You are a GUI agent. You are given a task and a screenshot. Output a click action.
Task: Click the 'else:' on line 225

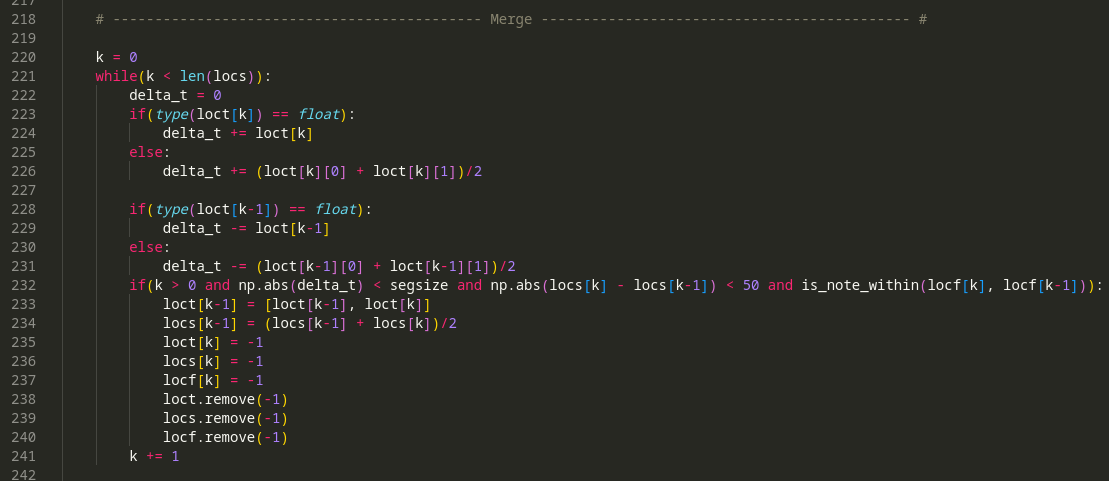pos(150,152)
